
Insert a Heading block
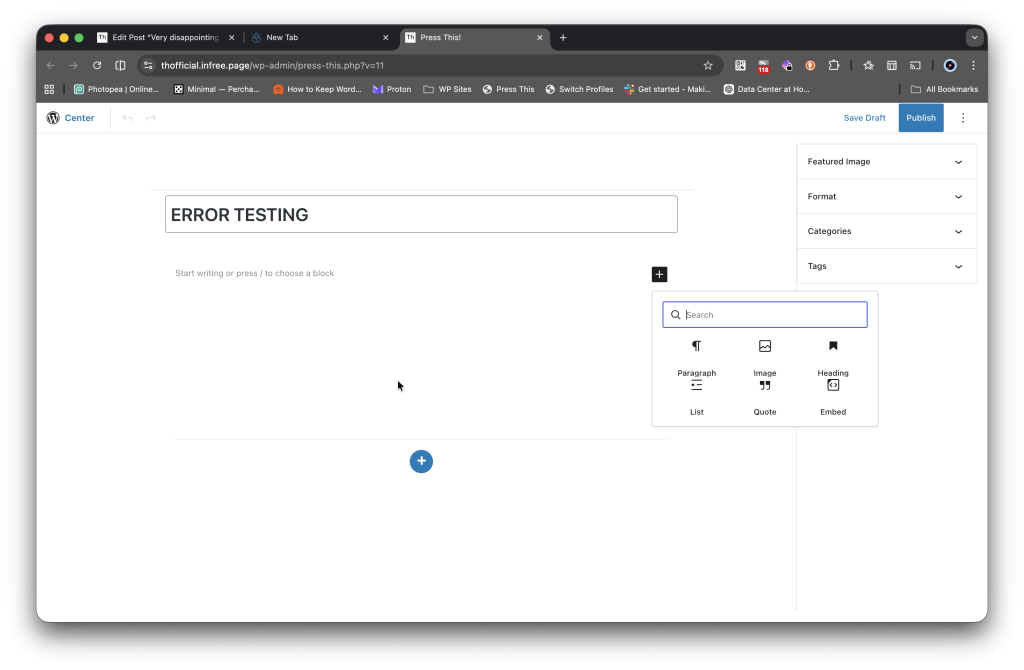click(x=833, y=358)
